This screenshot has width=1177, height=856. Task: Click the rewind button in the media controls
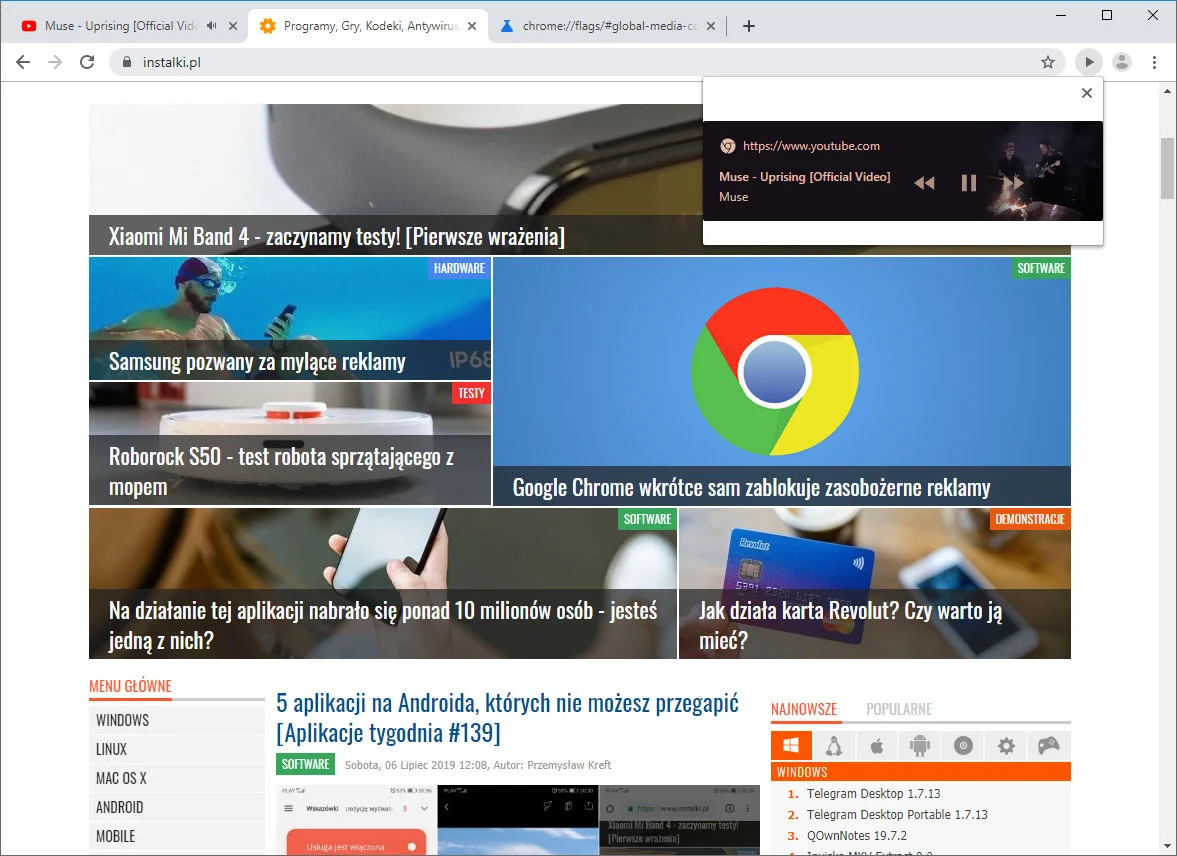pyautogui.click(x=925, y=183)
